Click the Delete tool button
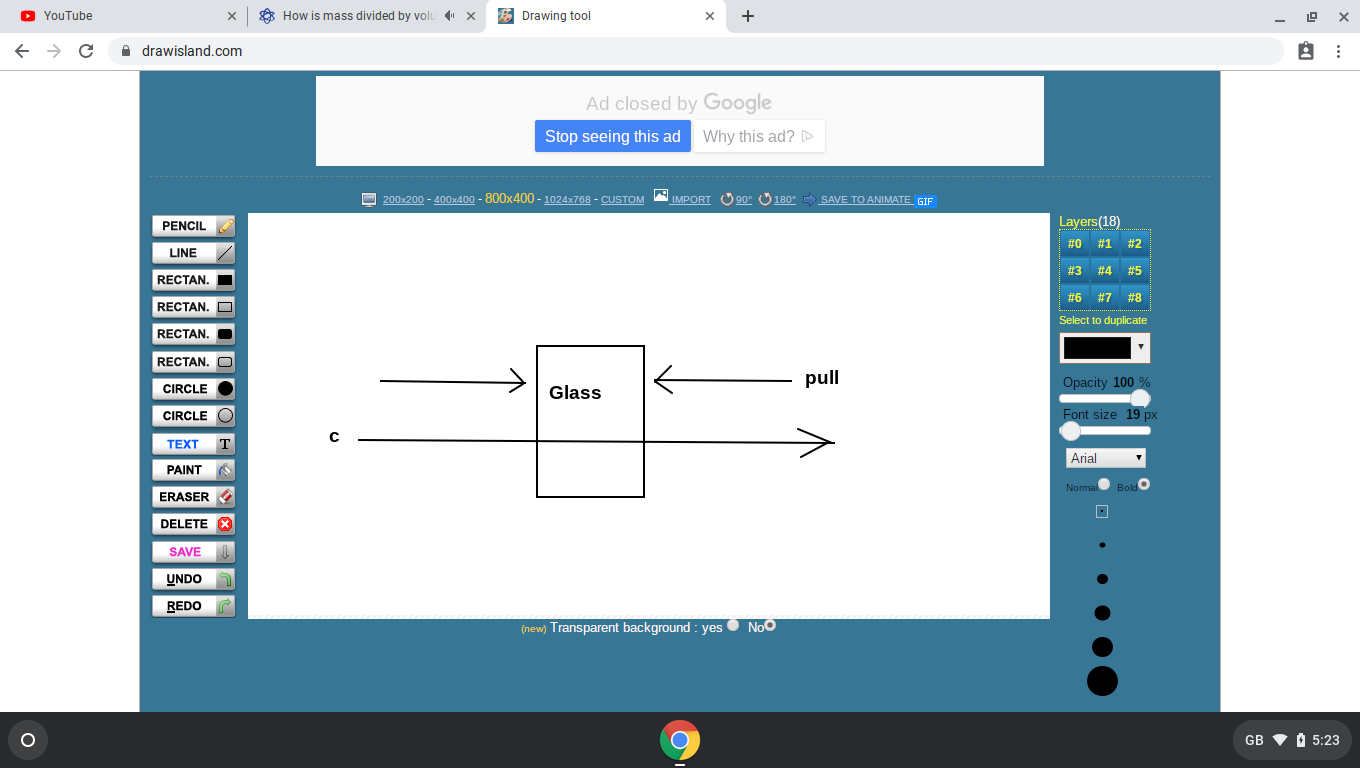The image size is (1360, 768). click(193, 524)
